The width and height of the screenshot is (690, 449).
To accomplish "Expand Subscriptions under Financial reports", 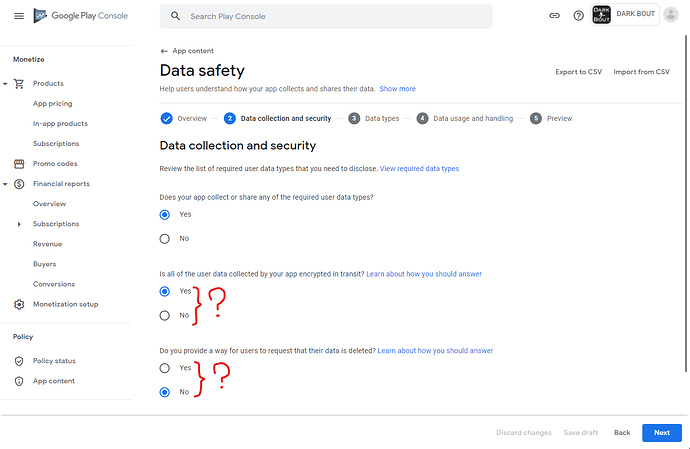I will point(19,224).
